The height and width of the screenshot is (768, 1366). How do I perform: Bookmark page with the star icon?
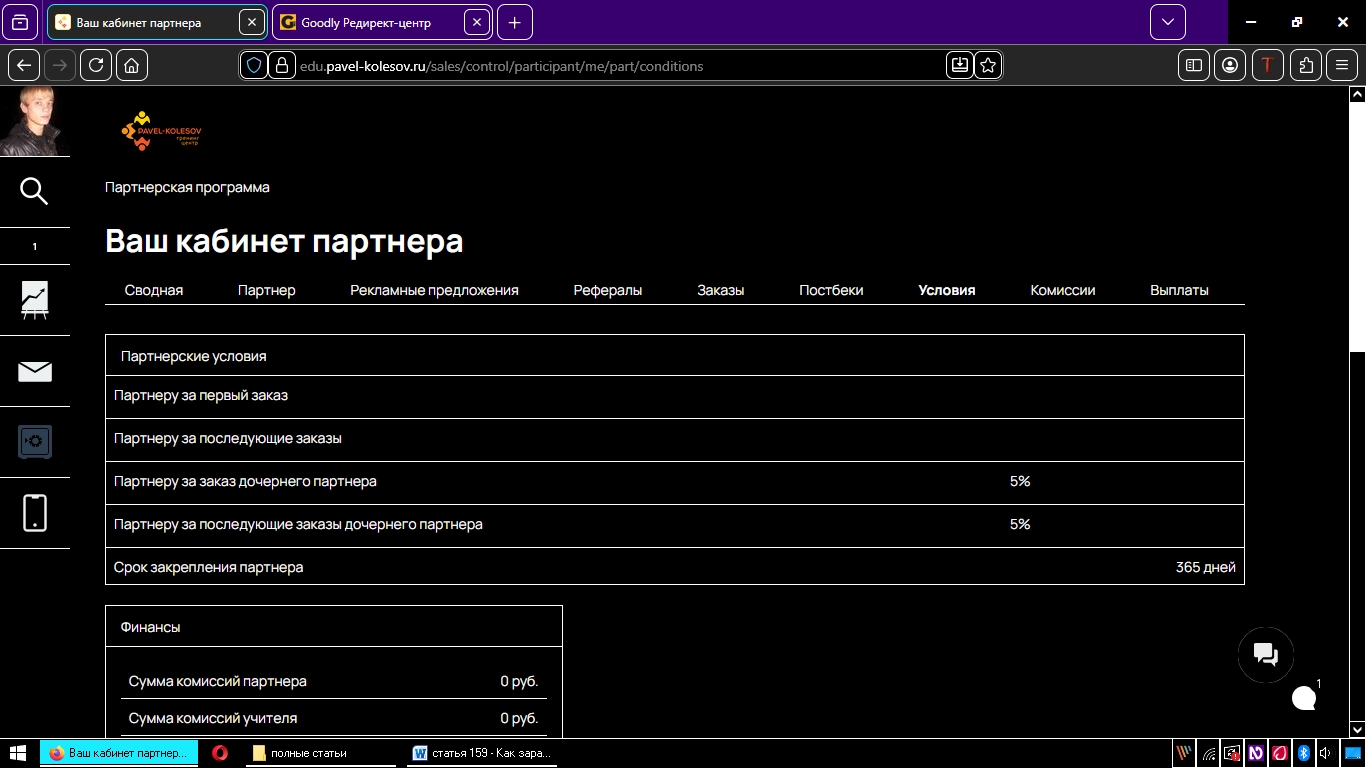988,65
